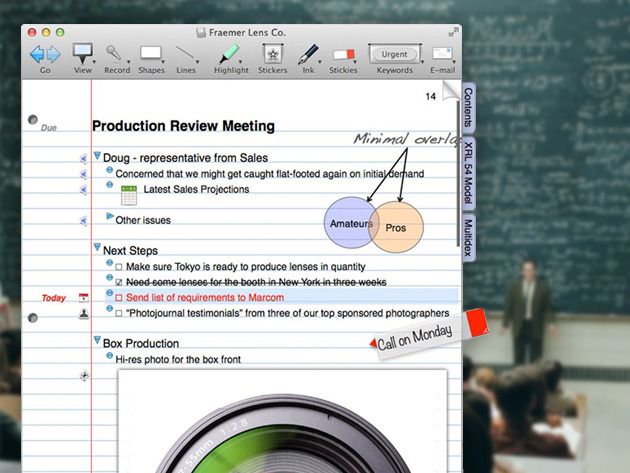Select the Highlight marker tool
The height and width of the screenshot is (473, 630).
(x=229, y=54)
